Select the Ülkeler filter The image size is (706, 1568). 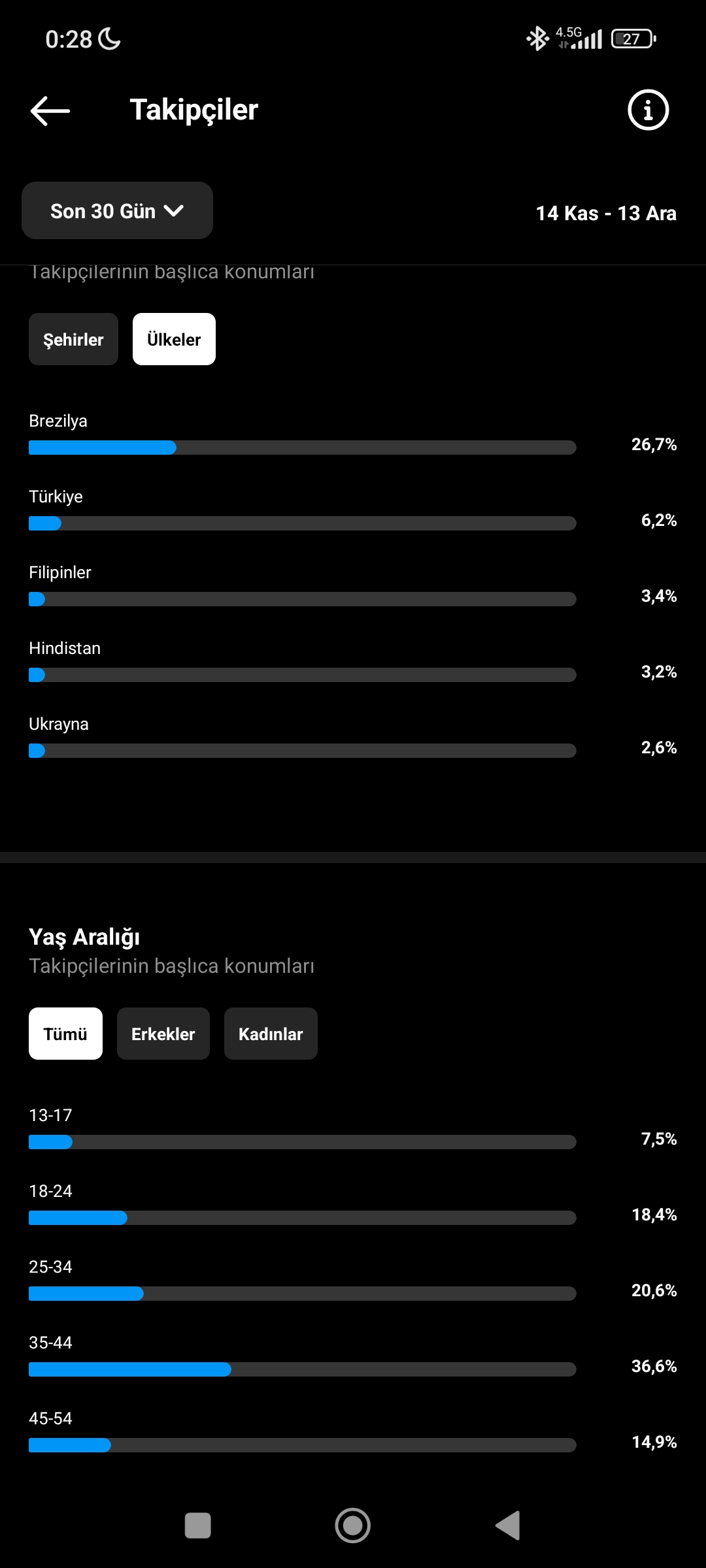174,339
